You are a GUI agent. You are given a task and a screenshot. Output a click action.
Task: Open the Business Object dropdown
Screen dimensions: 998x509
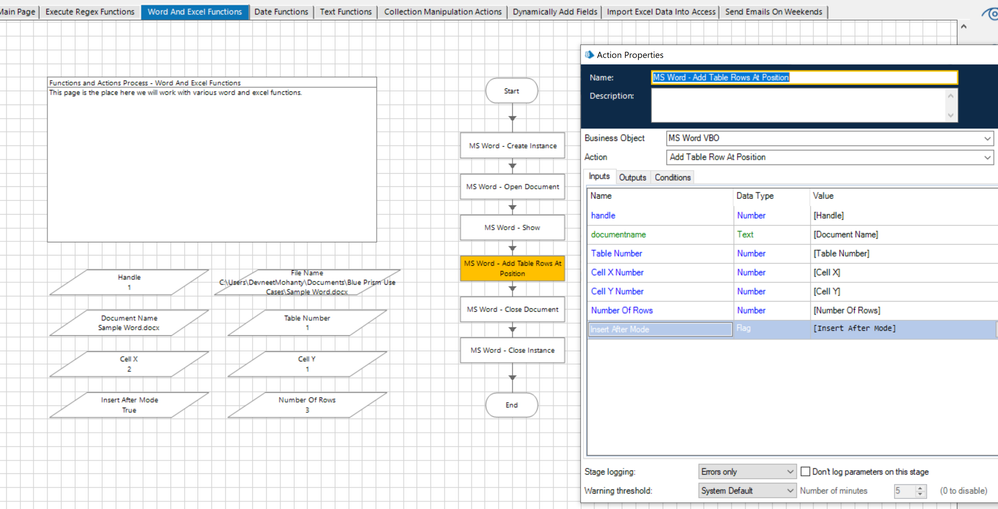click(829, 138)
